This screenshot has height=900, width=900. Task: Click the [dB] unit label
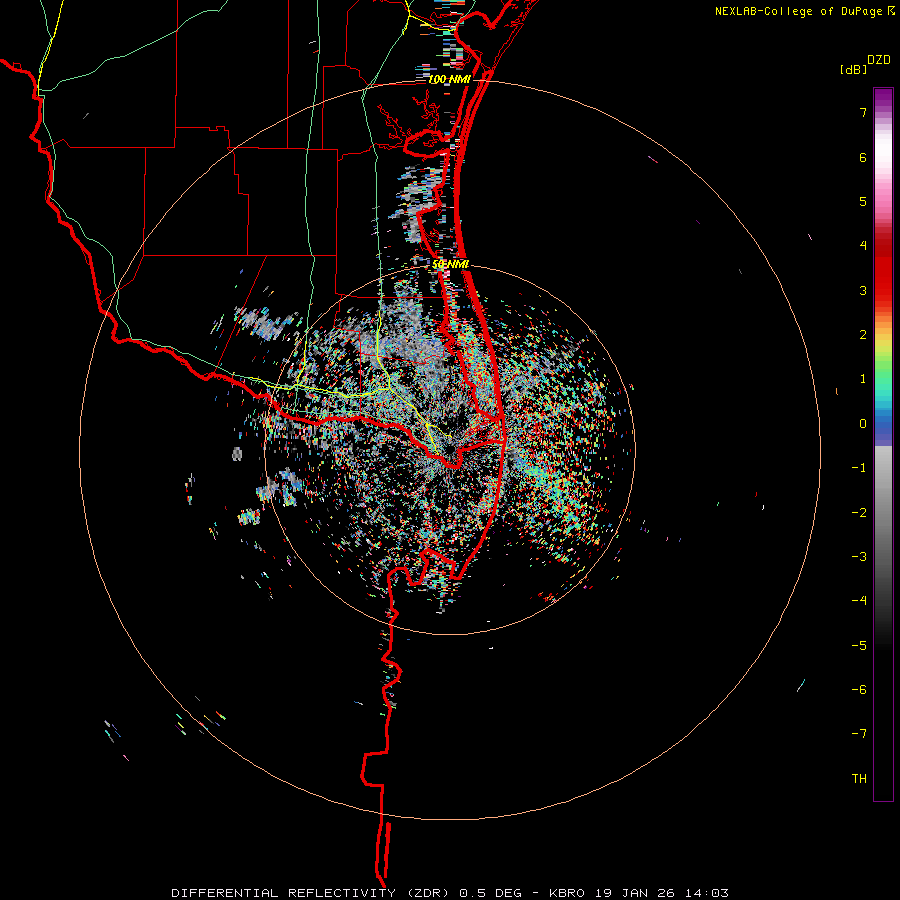(x=854, y=69)
